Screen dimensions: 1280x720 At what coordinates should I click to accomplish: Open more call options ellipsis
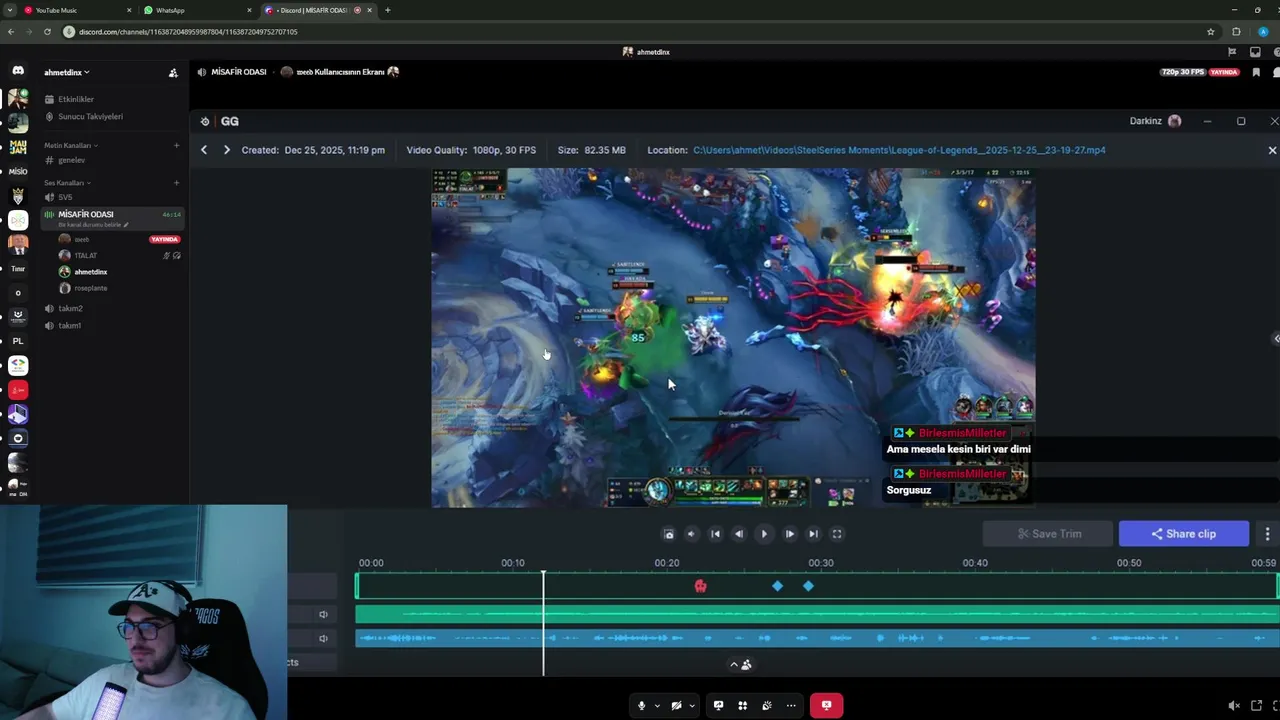coord(791,706)
